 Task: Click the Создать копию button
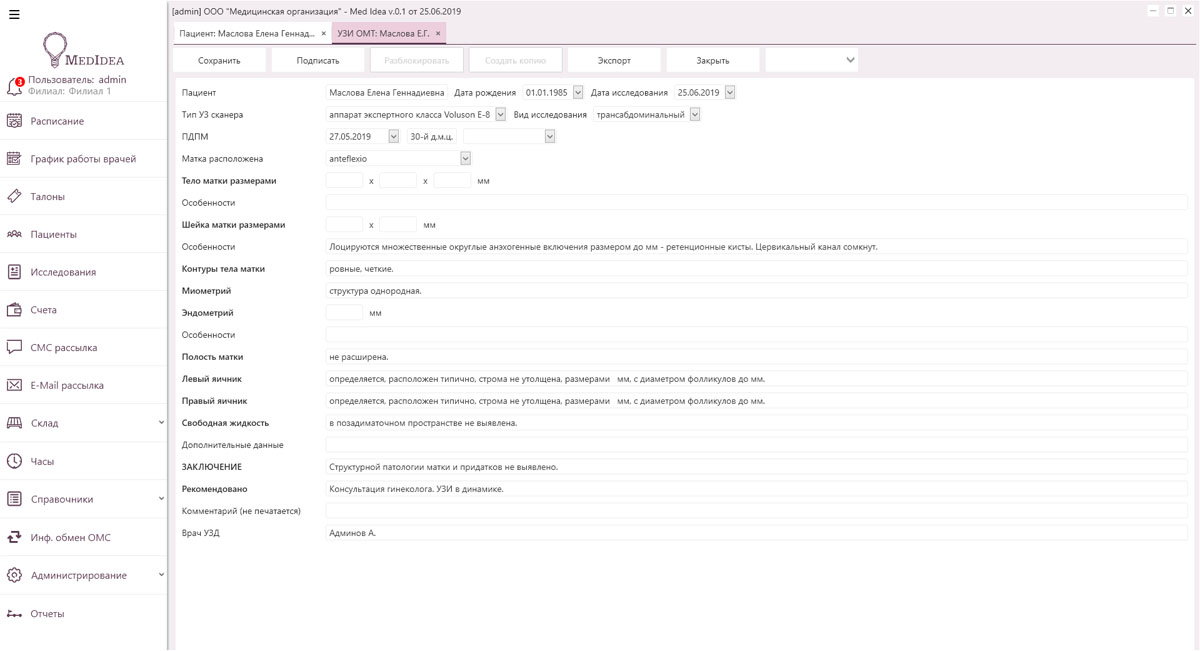click(516, 60)
